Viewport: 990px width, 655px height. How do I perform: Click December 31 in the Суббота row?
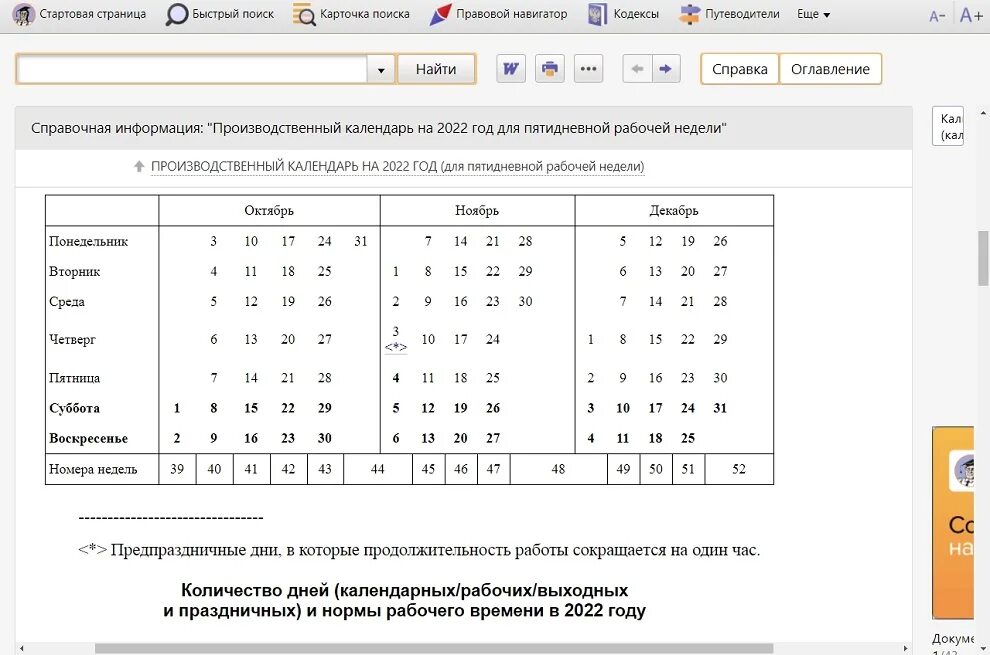coord(720,408)
